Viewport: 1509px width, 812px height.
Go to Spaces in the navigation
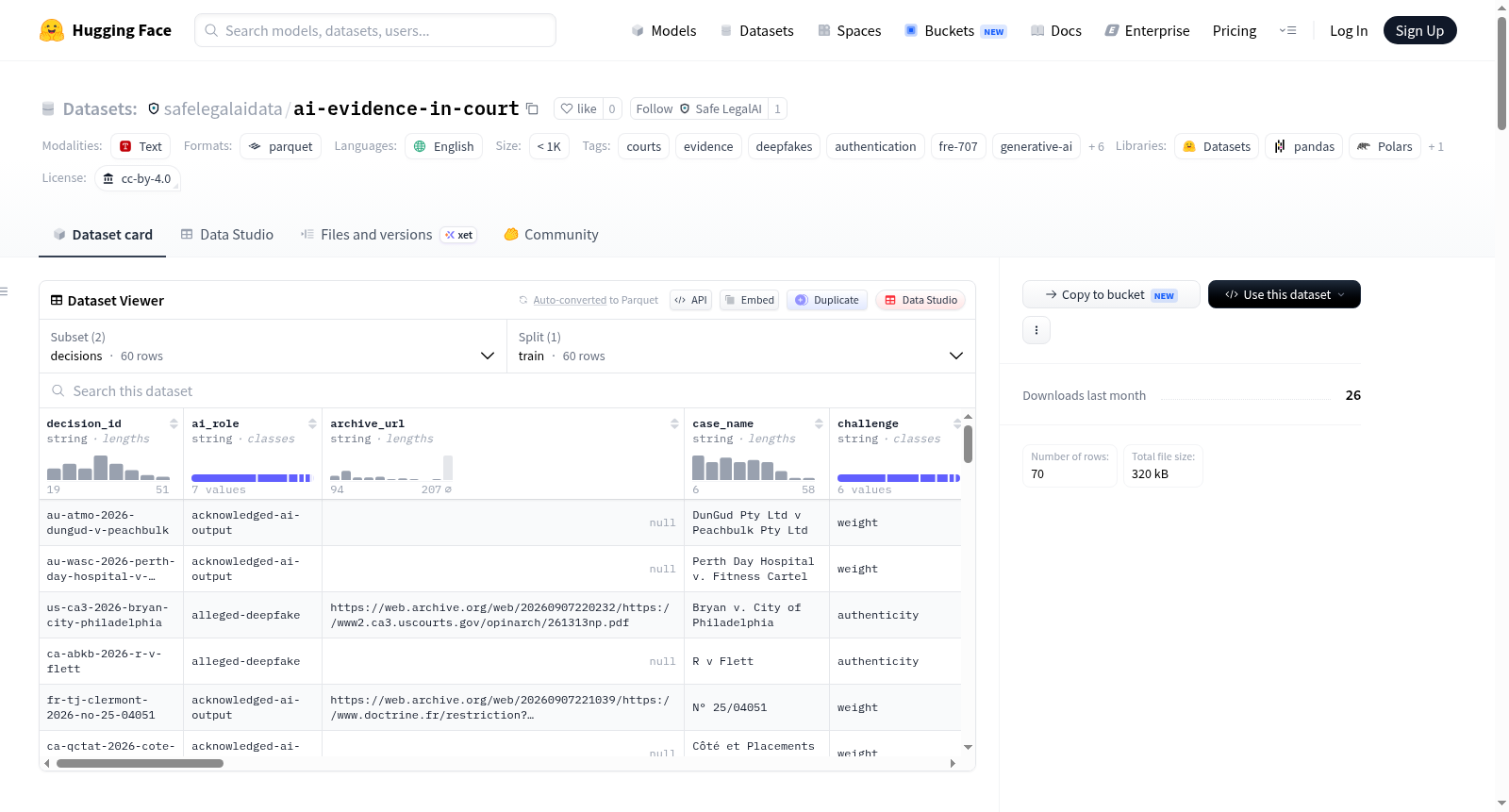(849, 30)
